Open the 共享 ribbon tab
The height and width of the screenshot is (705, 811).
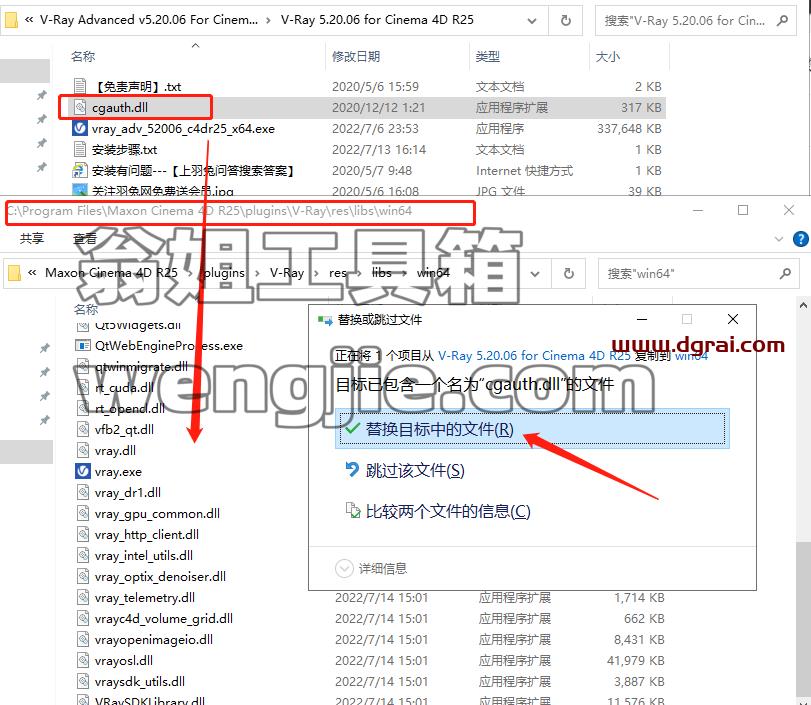pyautogui.click(x=32, y=238)
